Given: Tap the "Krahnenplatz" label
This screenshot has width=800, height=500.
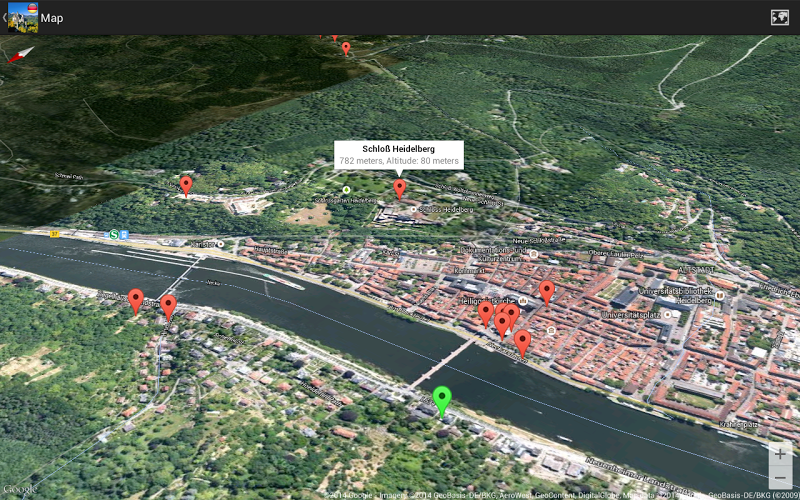Looking at the screenshot, I should coord(739,424).
